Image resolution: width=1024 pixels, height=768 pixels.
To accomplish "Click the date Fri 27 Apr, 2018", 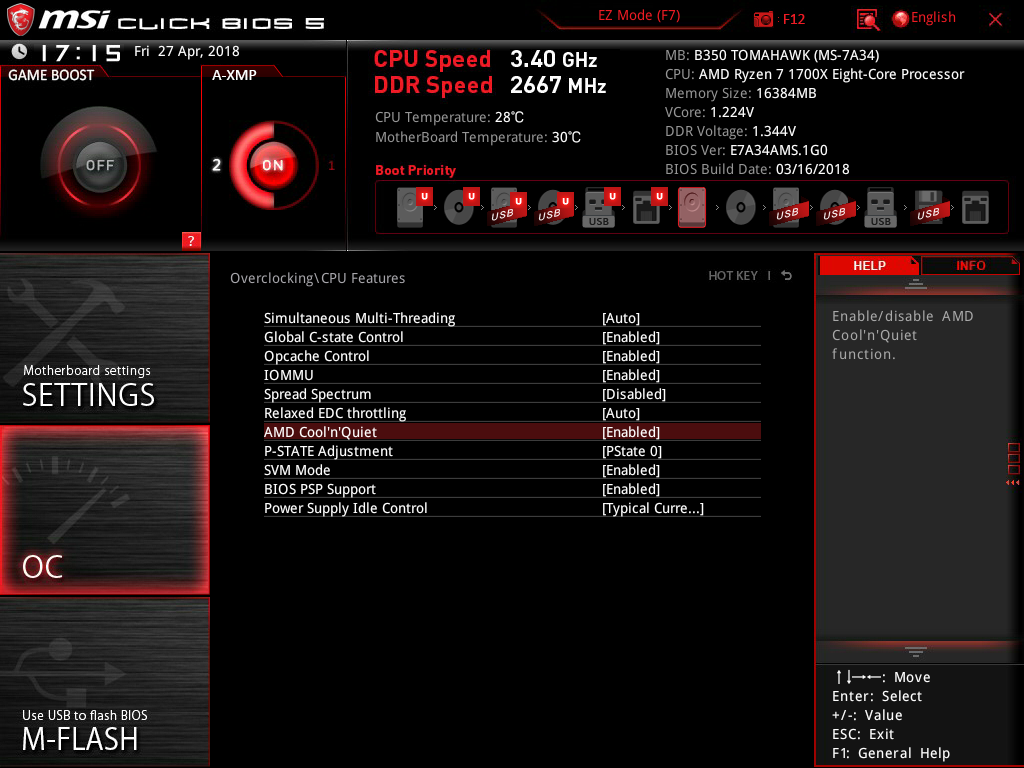I will click(x=187, y=51).
